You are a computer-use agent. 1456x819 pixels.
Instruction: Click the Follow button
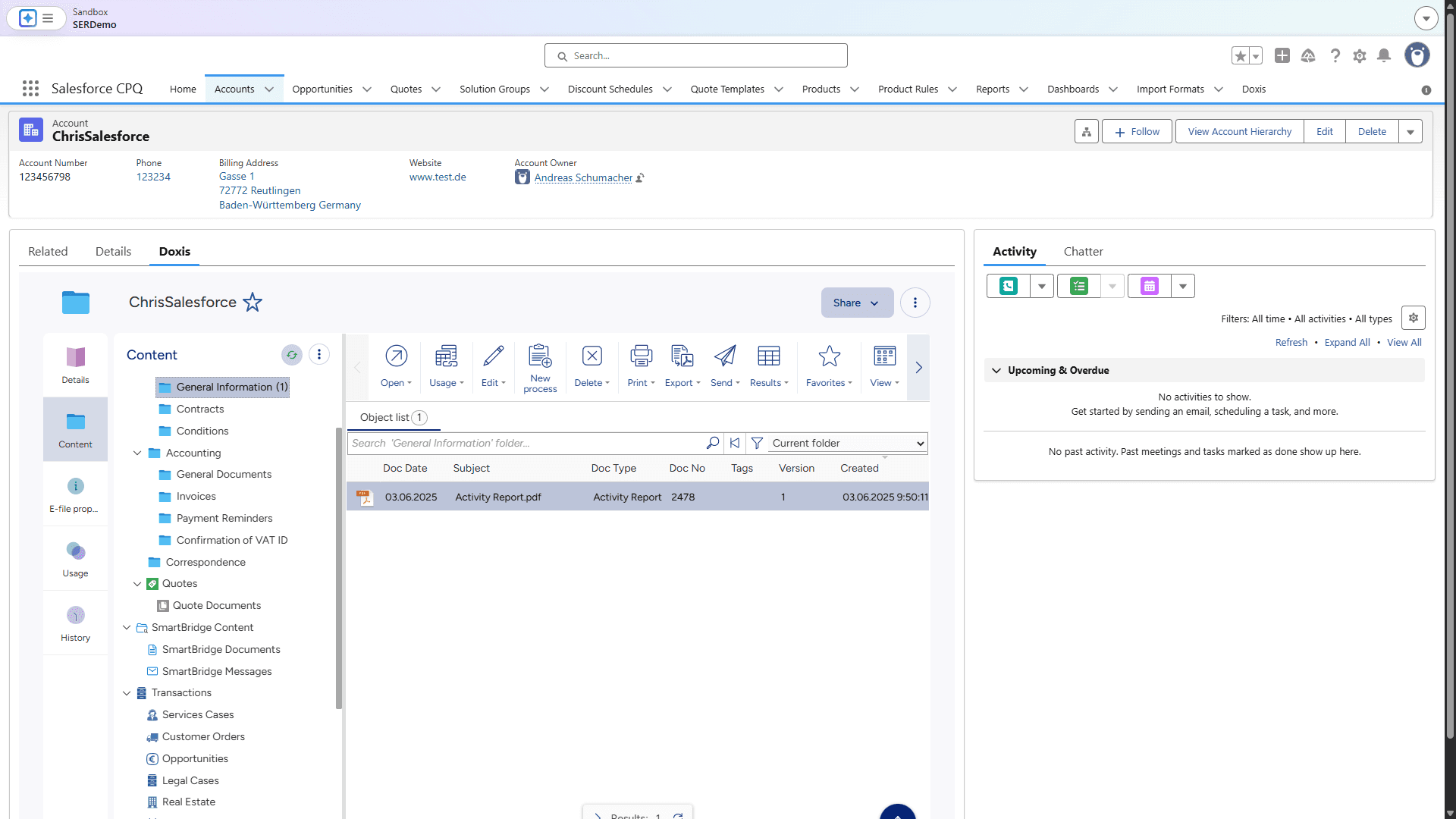(1137, 131)
